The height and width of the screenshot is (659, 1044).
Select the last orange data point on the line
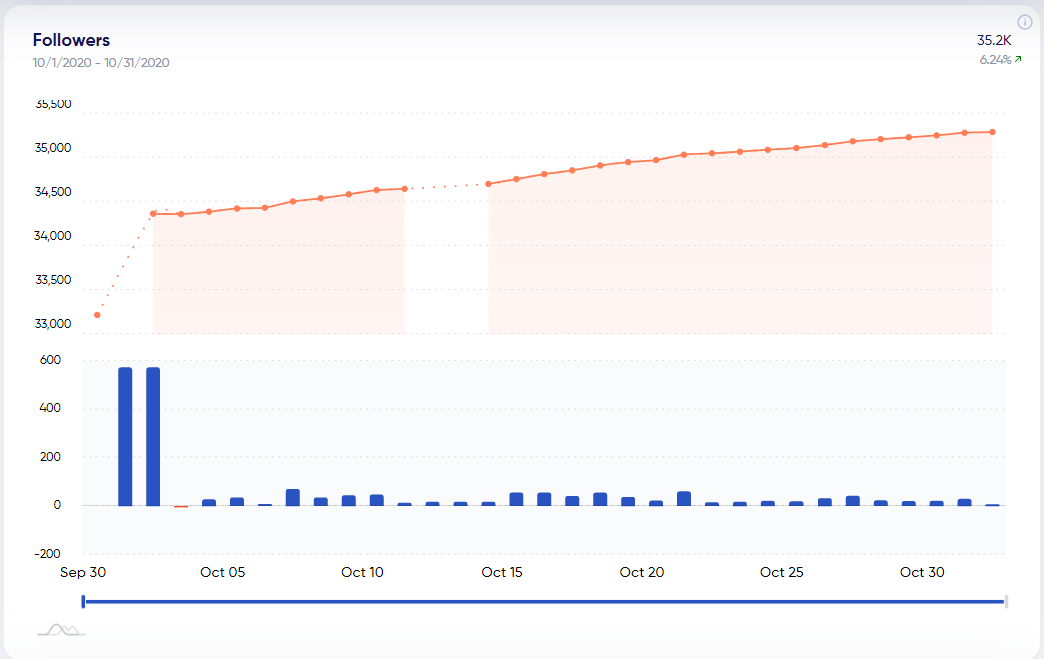coord(991,131)
